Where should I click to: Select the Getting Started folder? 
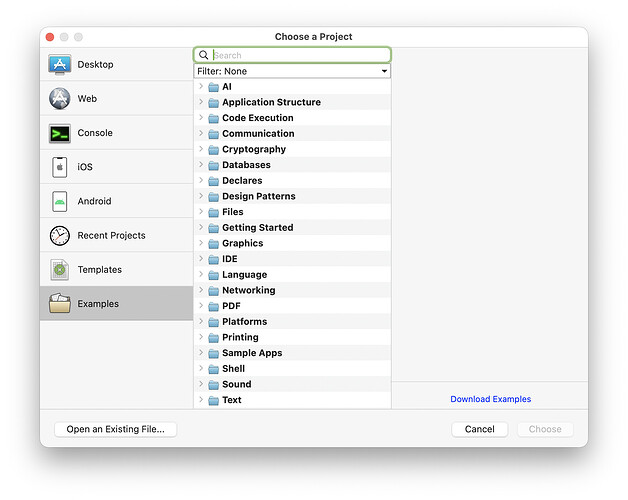point(257,228)
